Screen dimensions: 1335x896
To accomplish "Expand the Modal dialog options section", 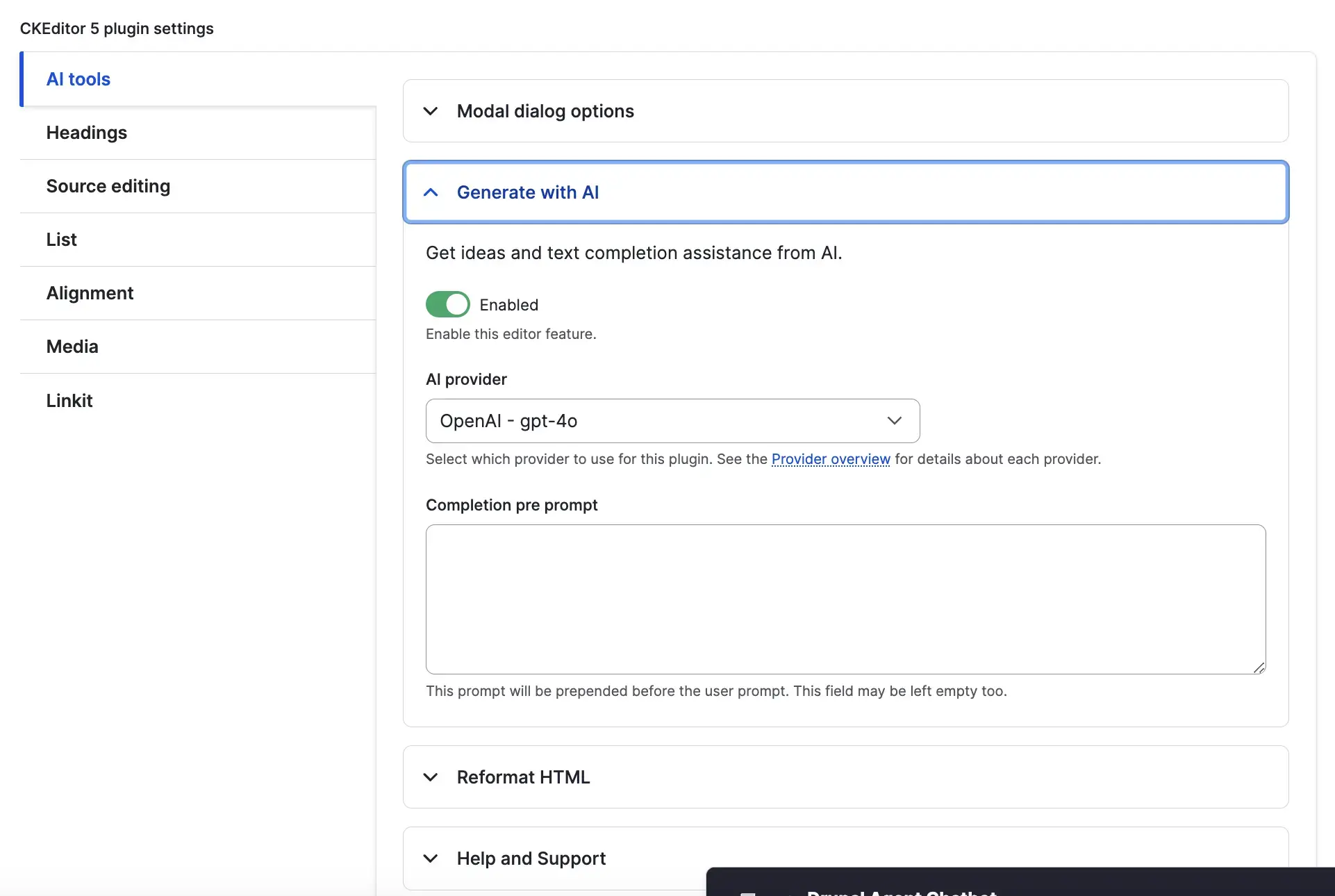I will (545, 111).
